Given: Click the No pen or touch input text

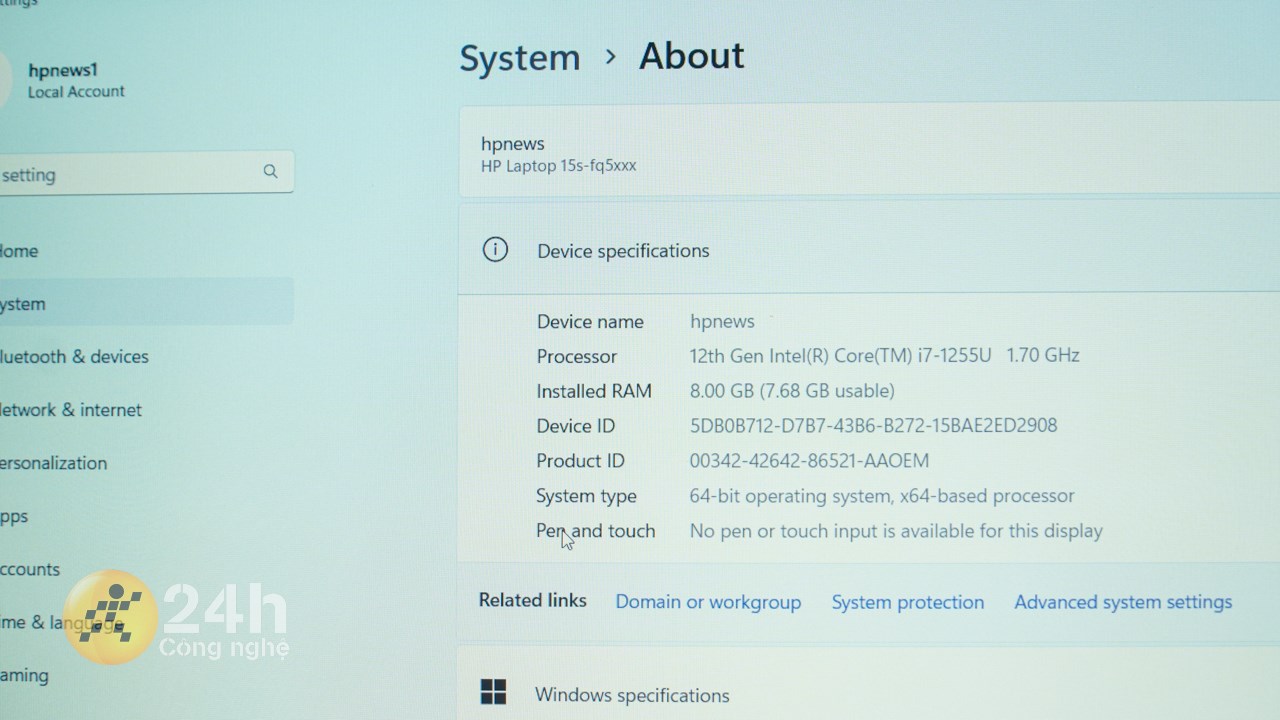Looking at the screenshot, I should pos(896,531).
